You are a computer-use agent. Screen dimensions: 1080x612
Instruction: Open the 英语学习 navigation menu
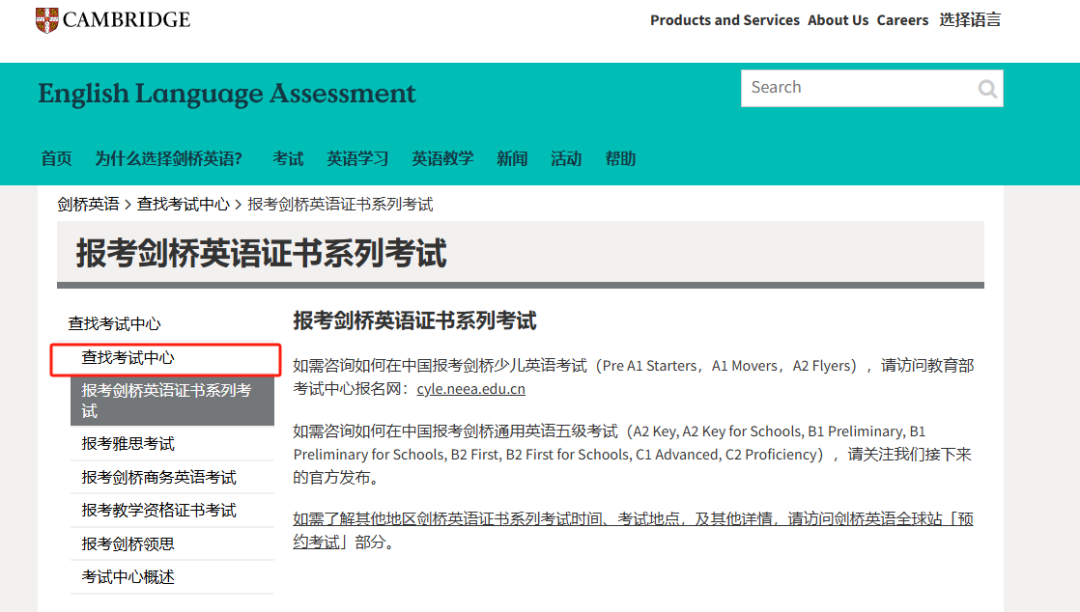(357, 159)
